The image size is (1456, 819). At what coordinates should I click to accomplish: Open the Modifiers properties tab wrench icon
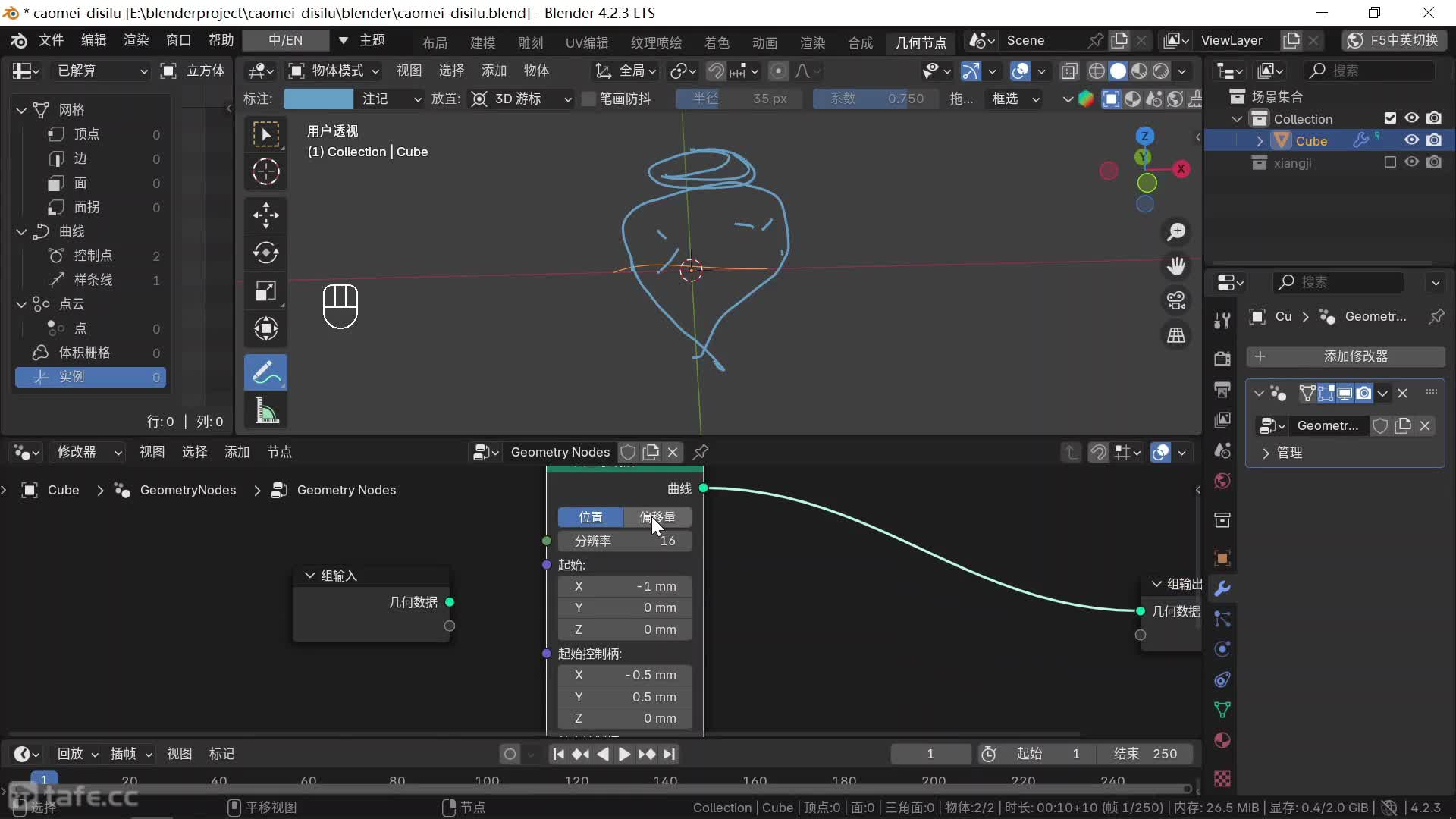pos(1222,588)
